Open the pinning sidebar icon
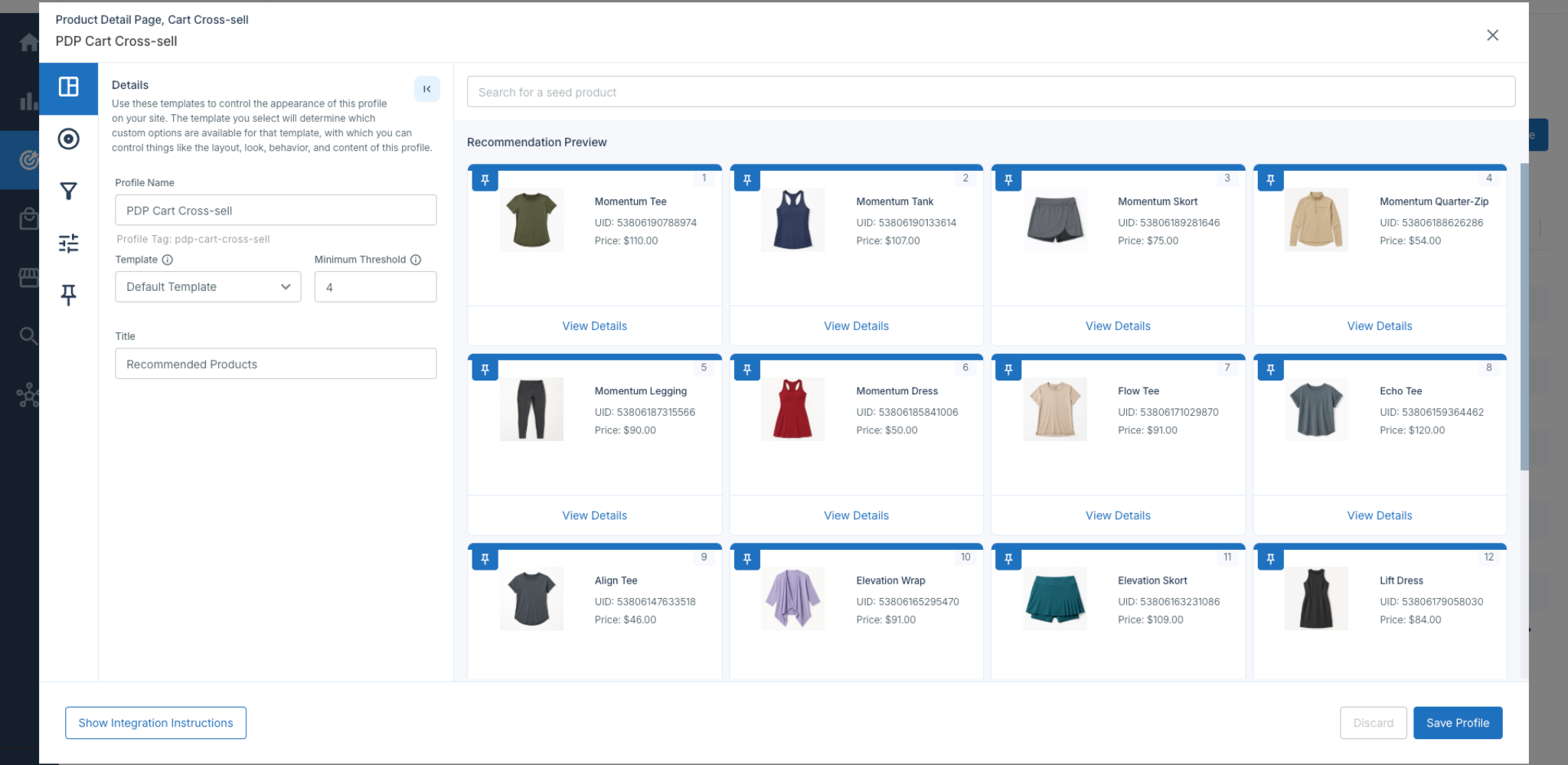This screenshot has height=765, width=1568. coord(69,295)
